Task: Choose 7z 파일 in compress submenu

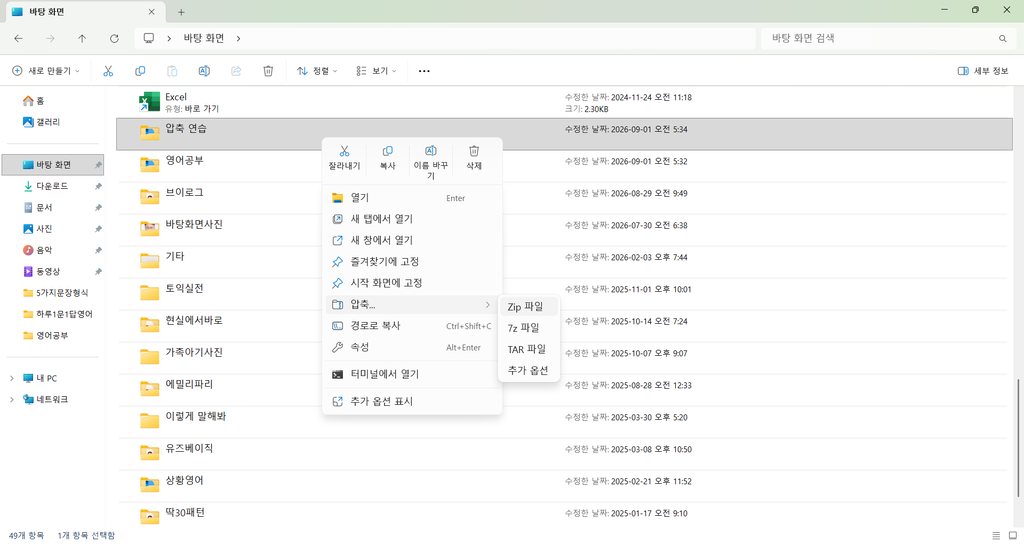Action: [529, 328]
